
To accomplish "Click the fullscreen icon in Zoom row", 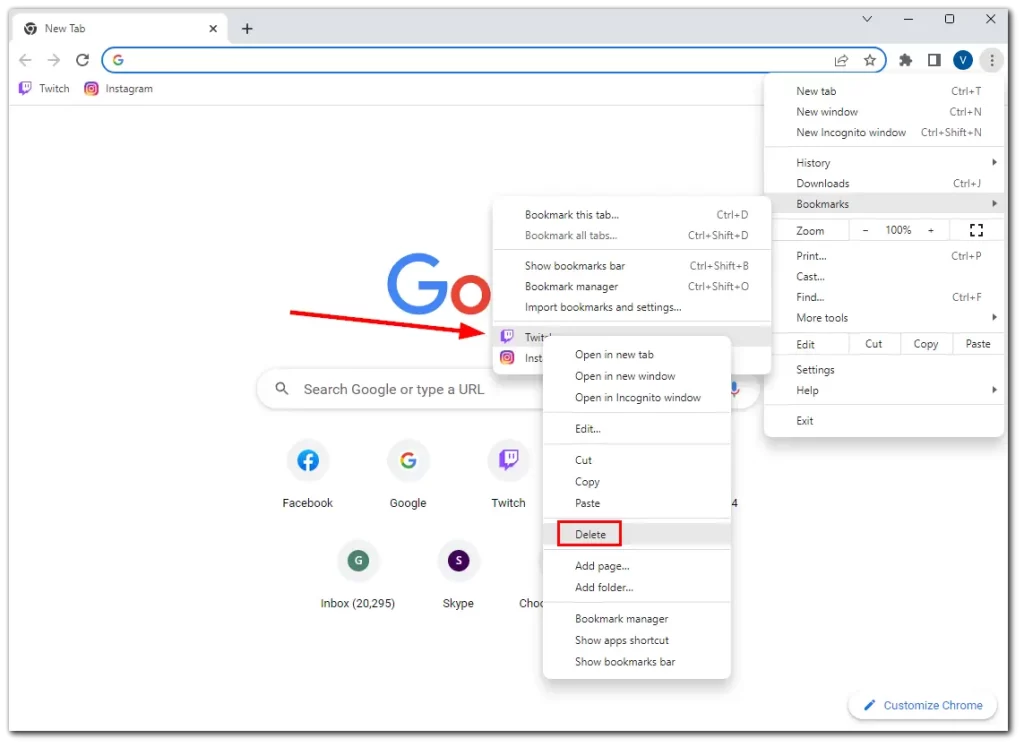I will click(976, 230).
